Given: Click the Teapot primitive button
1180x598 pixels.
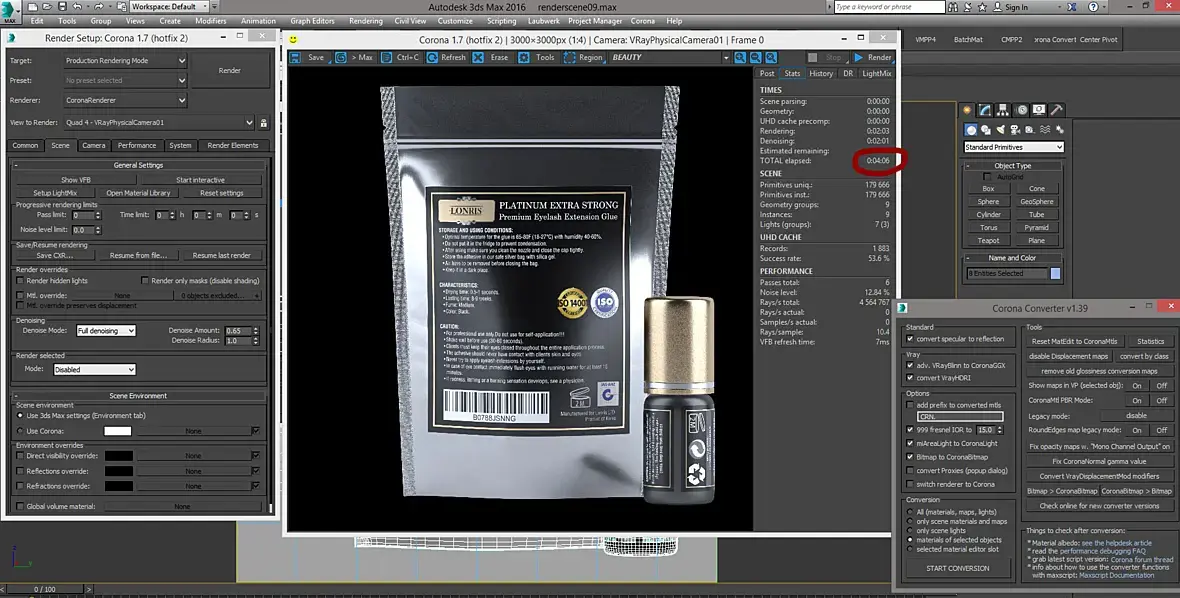Looking at the screenshot, I should coord(988,241).
